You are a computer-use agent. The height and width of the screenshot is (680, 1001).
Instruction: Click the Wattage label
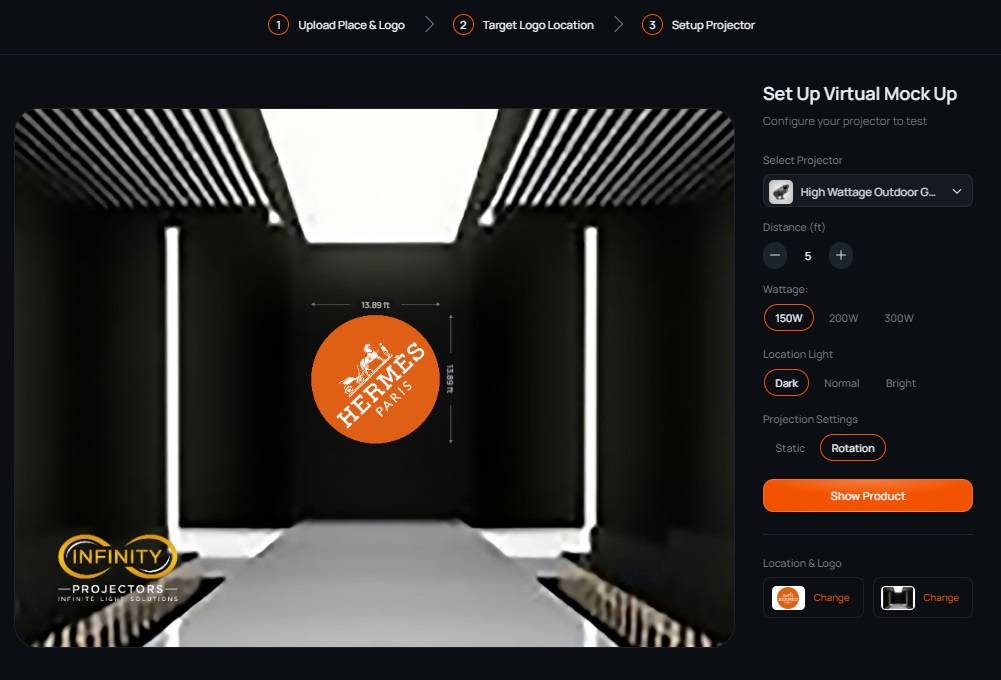tap(785, 289)
